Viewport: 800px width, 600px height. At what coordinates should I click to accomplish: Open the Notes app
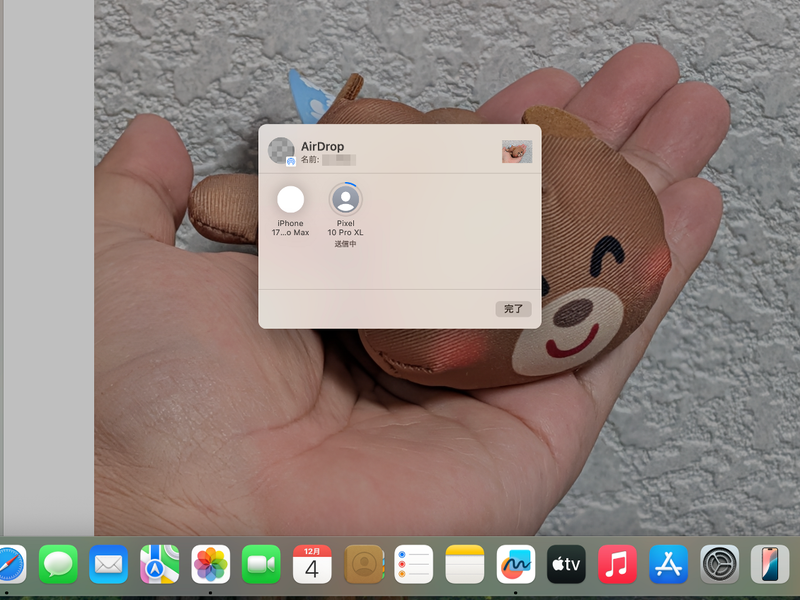click(464, 565)
